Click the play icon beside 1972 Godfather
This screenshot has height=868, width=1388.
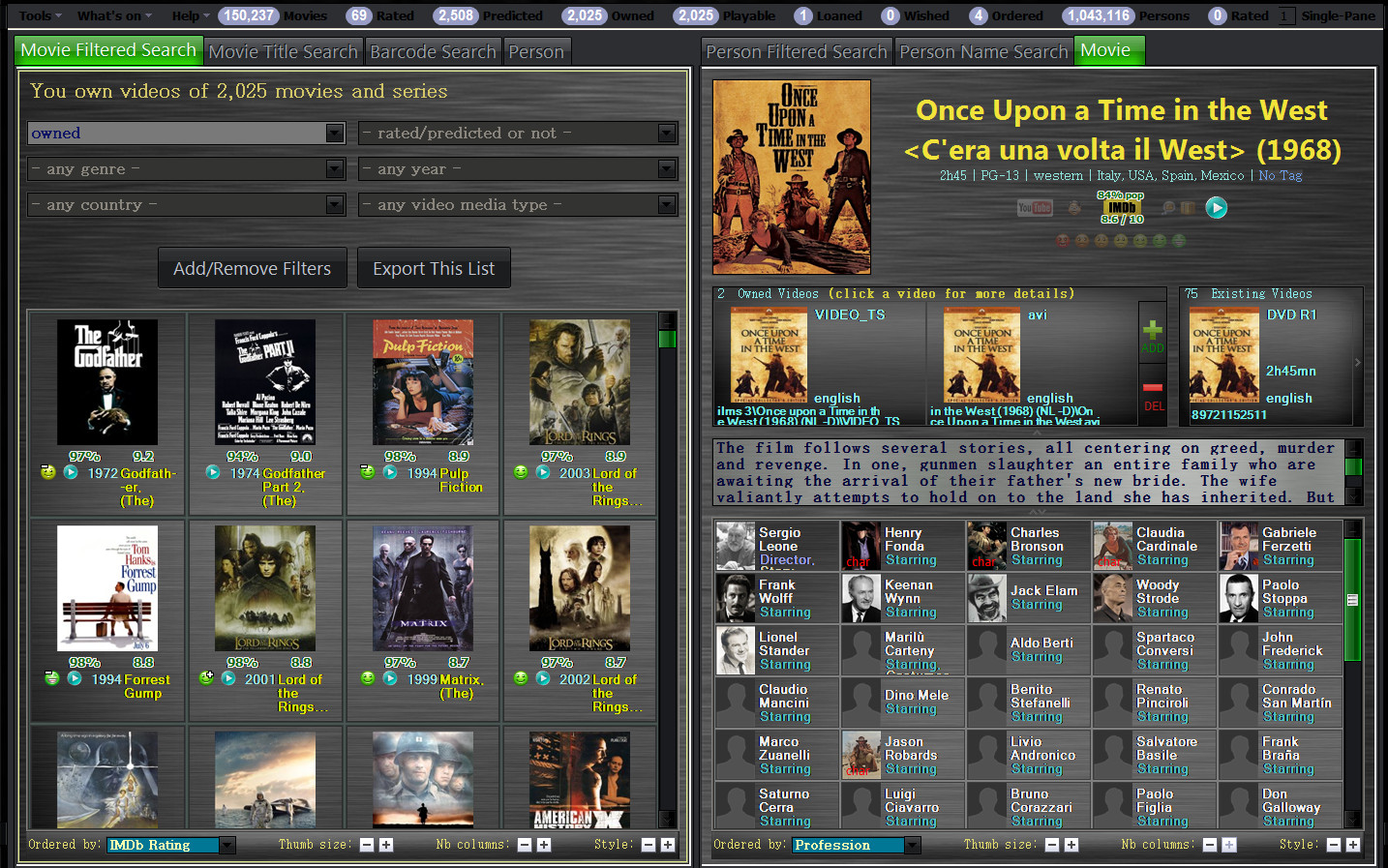[x=71, y=472]
